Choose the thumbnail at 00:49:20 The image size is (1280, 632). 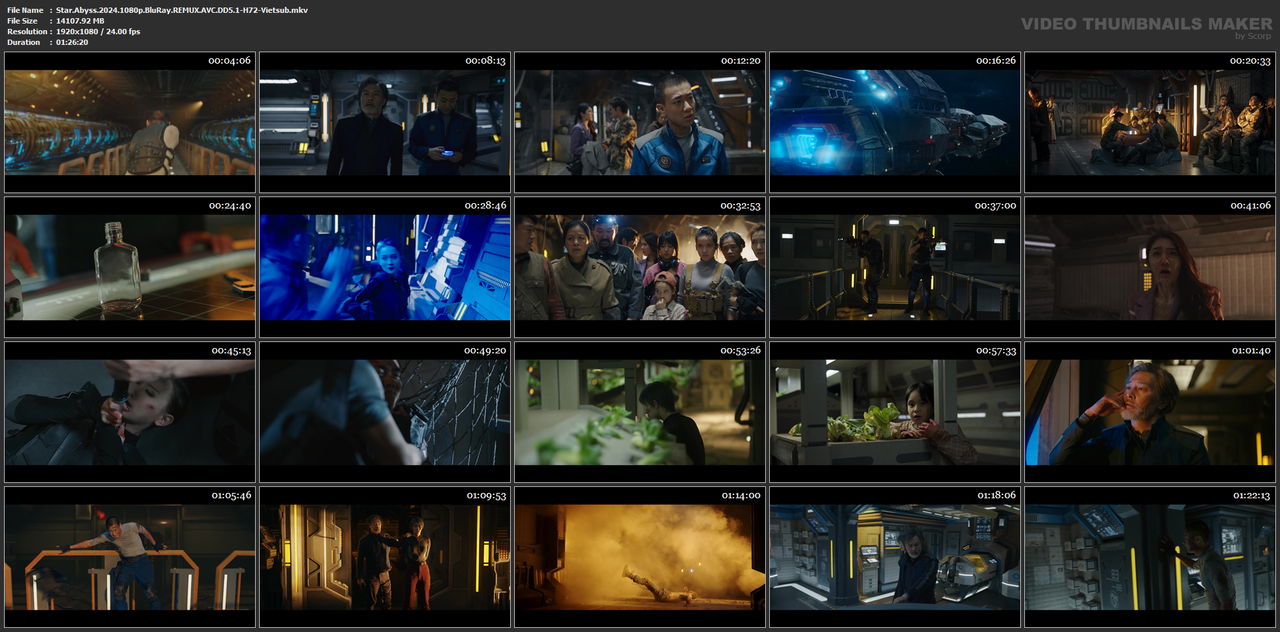(385, 412)
